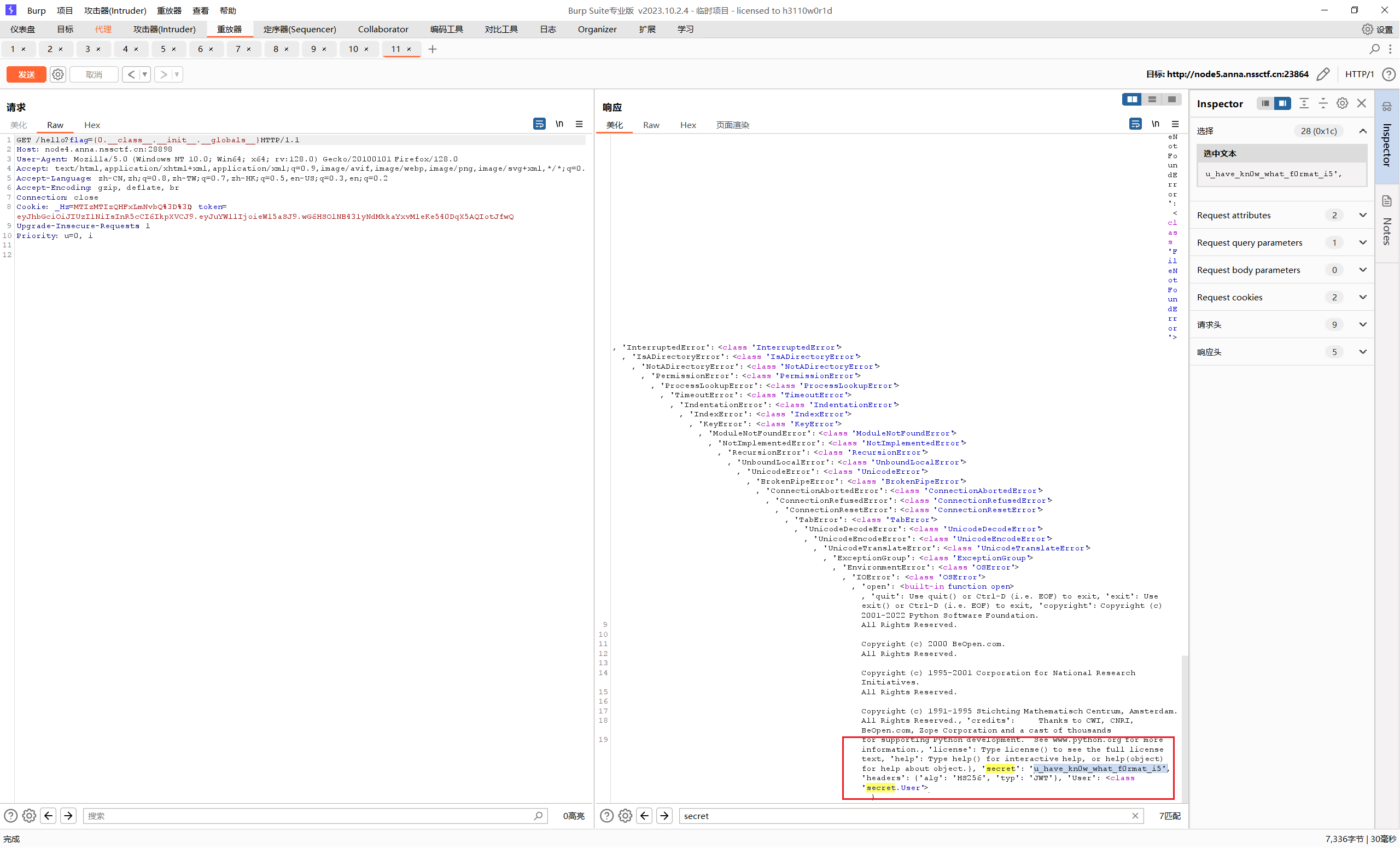Image resolution: width=1400 pixels, height=848 pixels.
Task: Jump to previous request search match
Action: coord(49,816)
